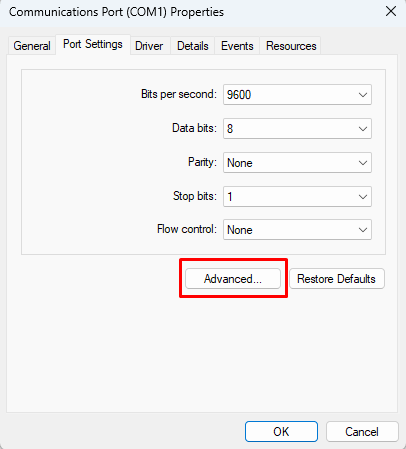Open the Events tab
406x449 pixels.
point(237,46)
